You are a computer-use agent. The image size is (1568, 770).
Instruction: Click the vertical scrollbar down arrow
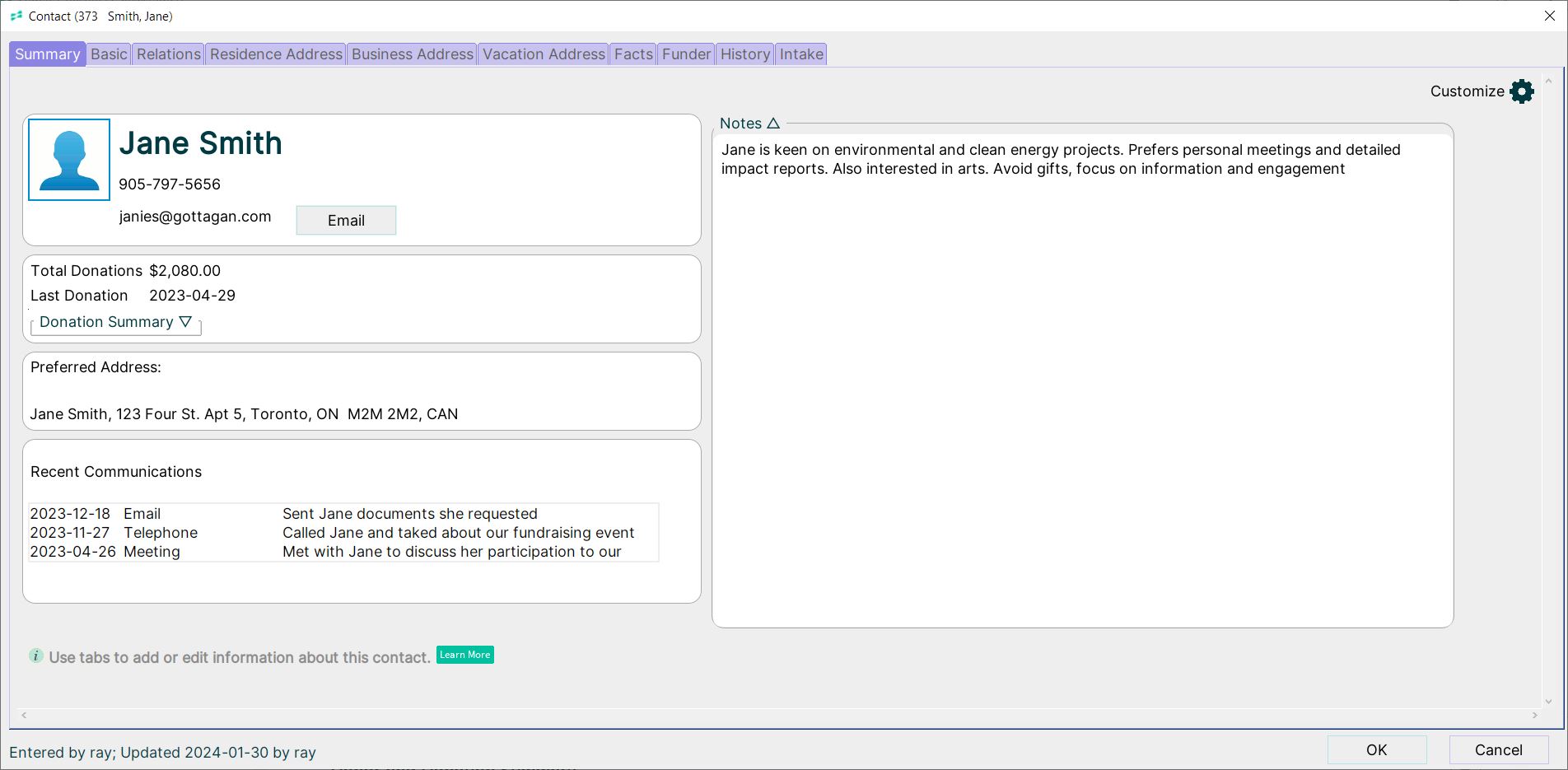click(x=1548, y=702)
